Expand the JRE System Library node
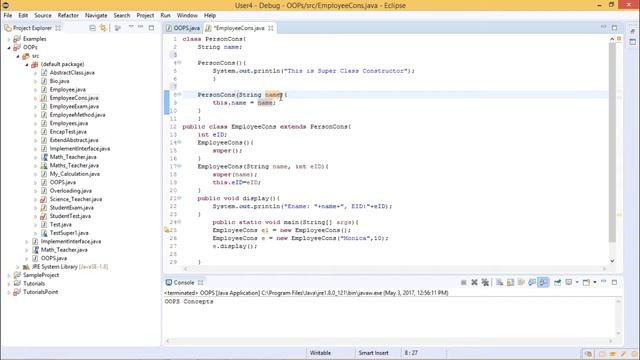Screen dimensions: 640x360 point(18,267)
